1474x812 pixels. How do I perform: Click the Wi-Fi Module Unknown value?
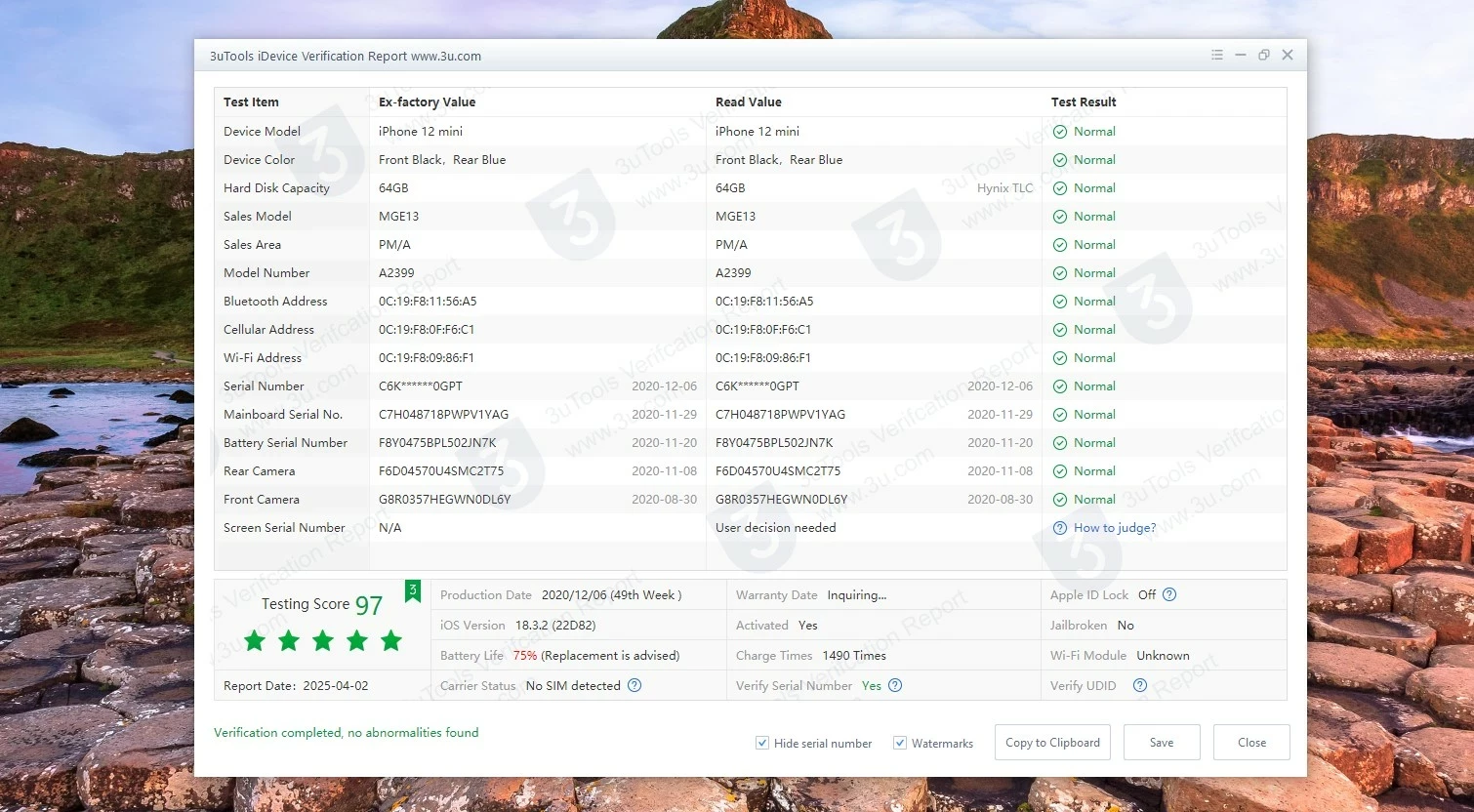click(1163, 656)
